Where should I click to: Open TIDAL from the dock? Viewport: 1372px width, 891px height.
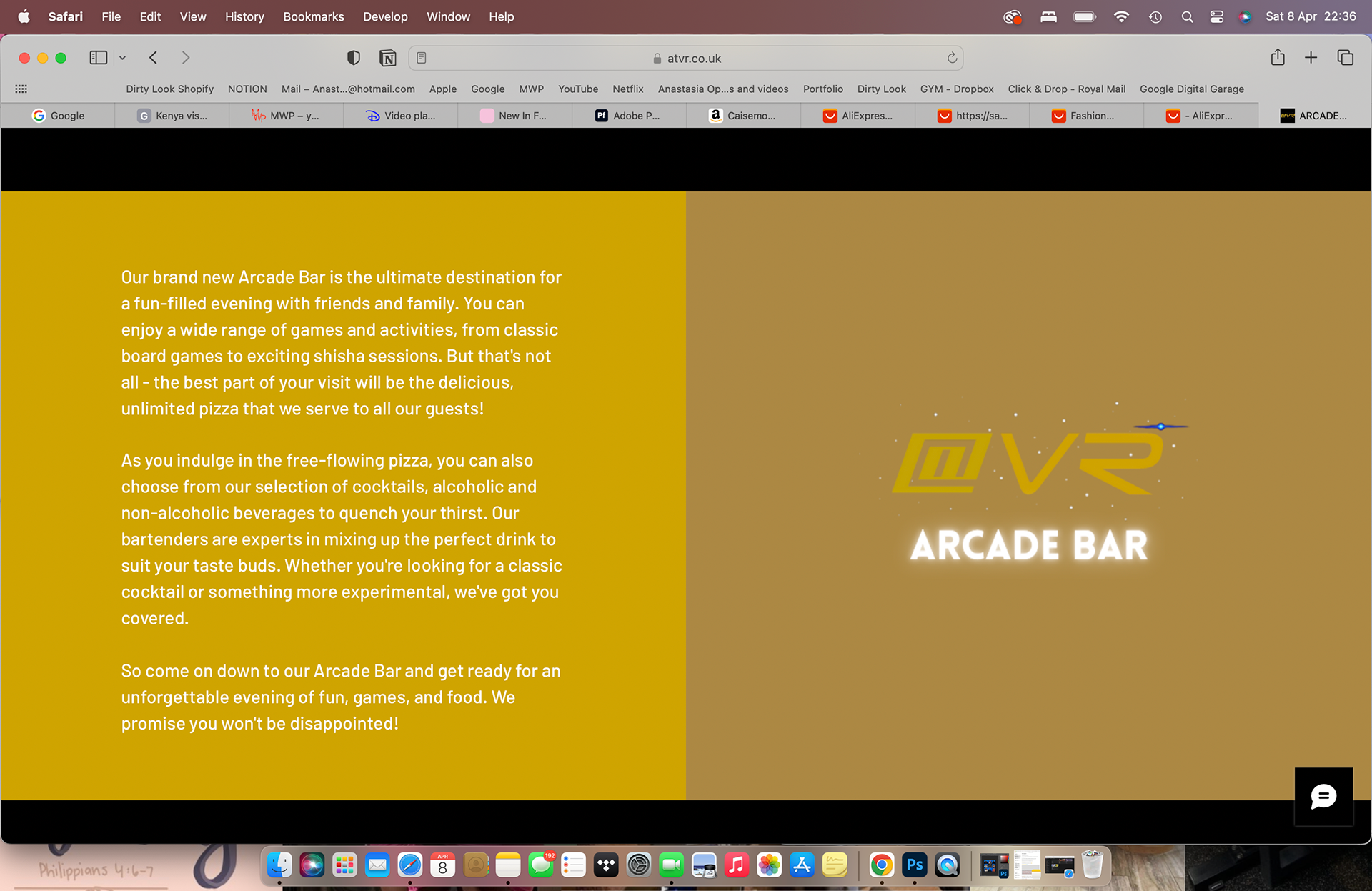pyautogui.click(x=606, y=865)
